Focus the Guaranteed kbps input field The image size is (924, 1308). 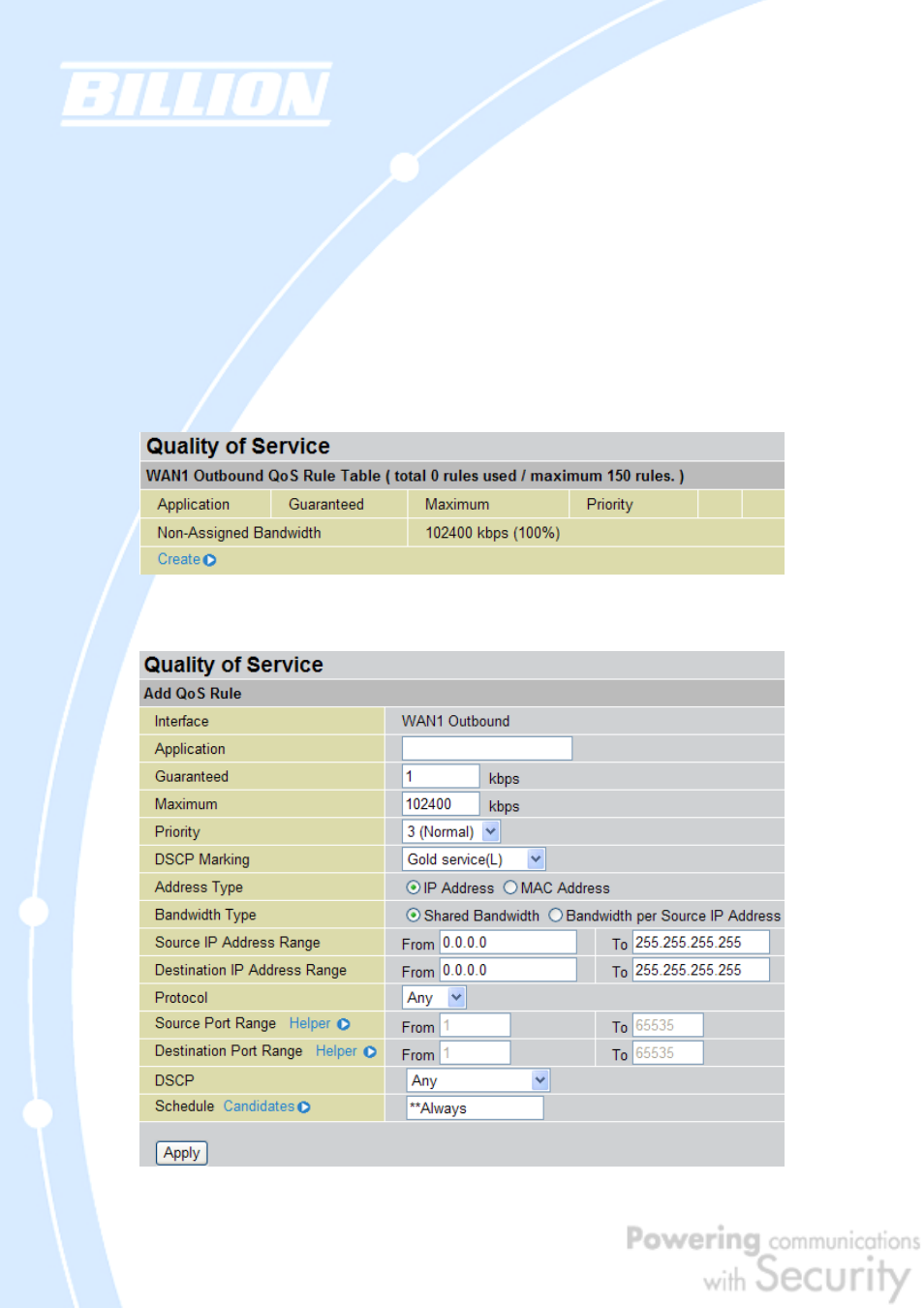point(441,776)
